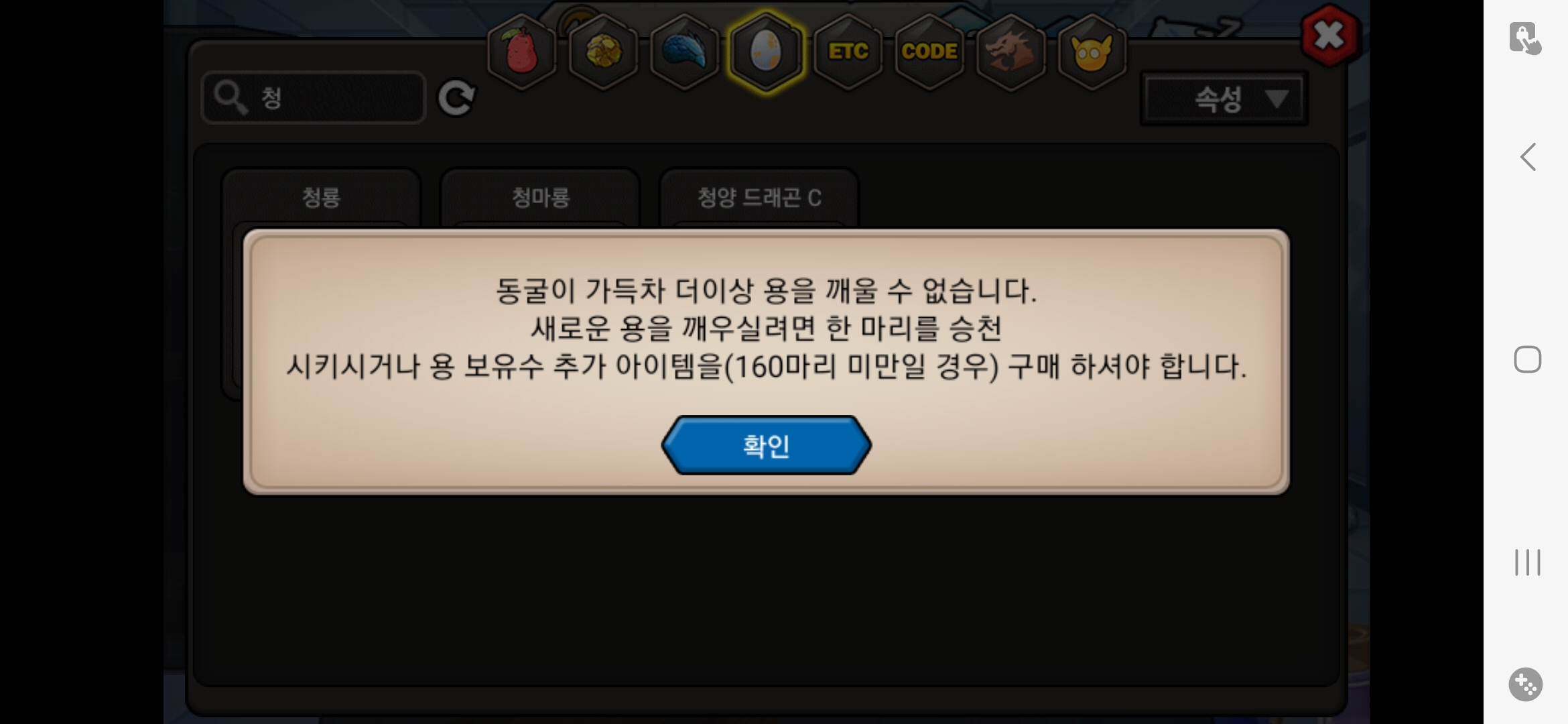Click the dropdown arrow next to 속성

pos(1277,99)
